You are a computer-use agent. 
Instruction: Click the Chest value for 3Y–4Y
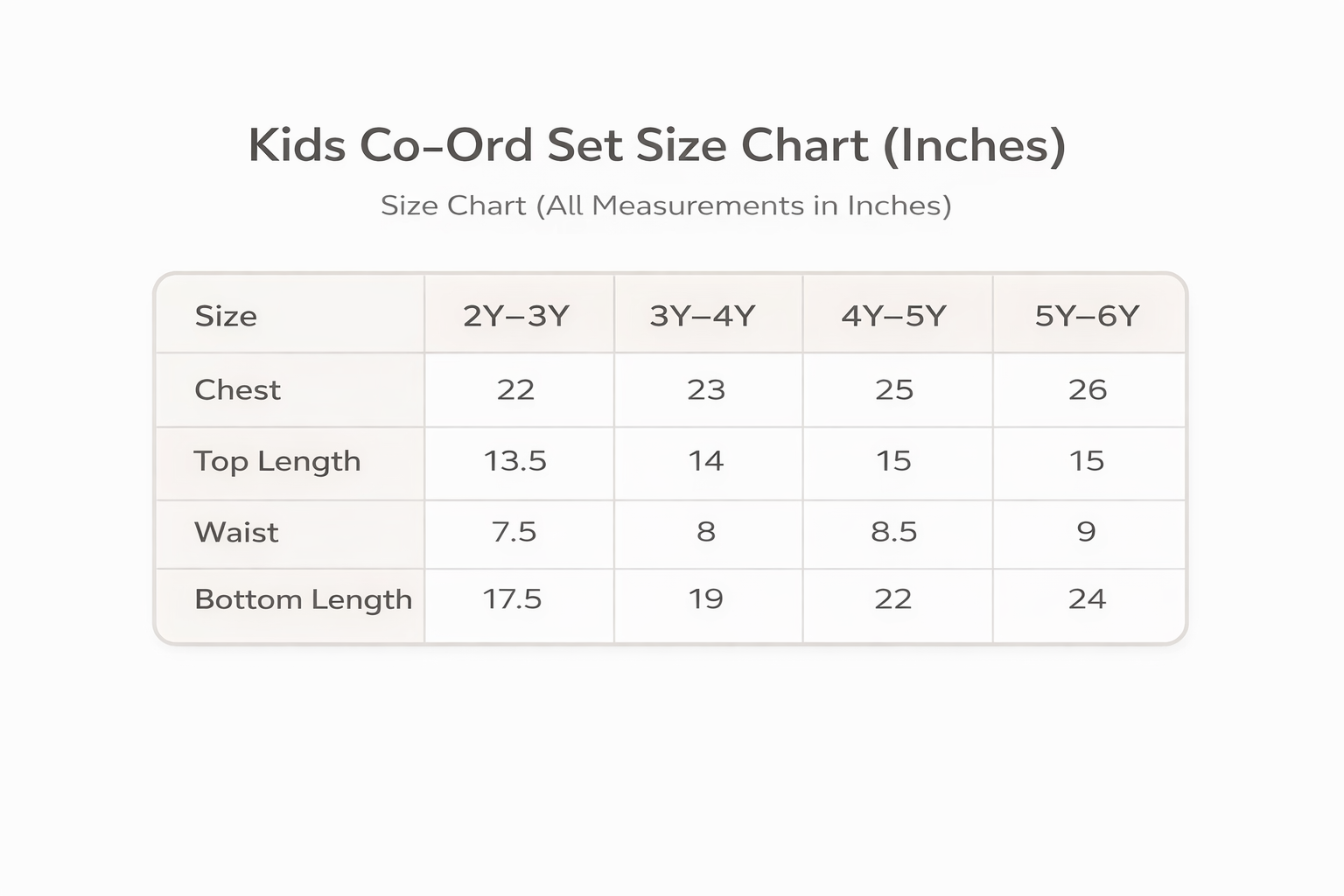click(706, 389)
